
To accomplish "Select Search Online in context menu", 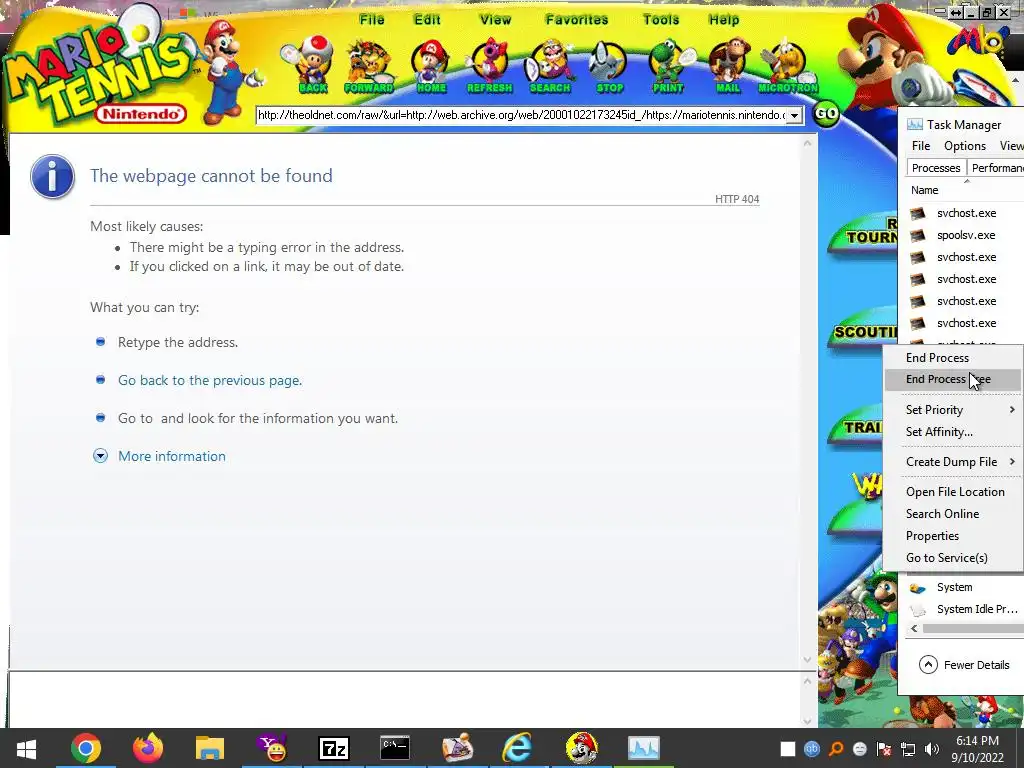I will [x=953, y=514].
